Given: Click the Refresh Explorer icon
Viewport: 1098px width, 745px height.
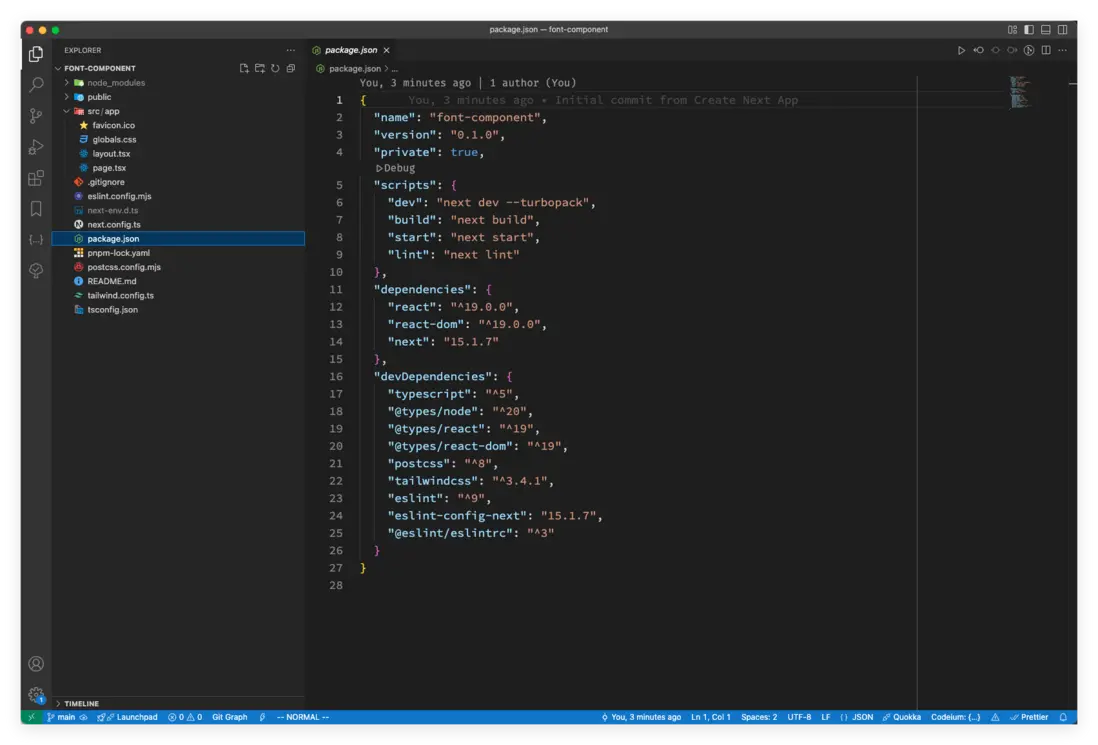Looking at the screenshot, I should [x=275, y=68].
